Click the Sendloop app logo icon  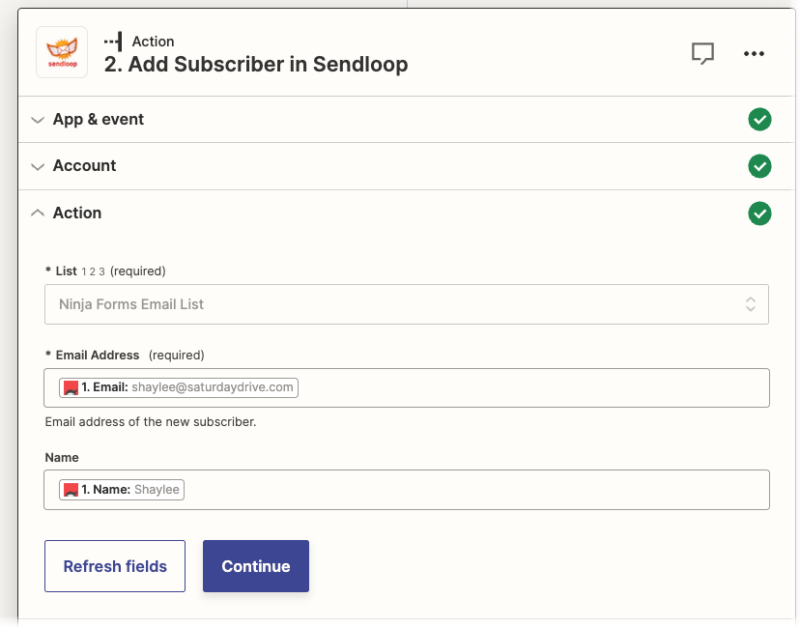(x=59, y=53)
